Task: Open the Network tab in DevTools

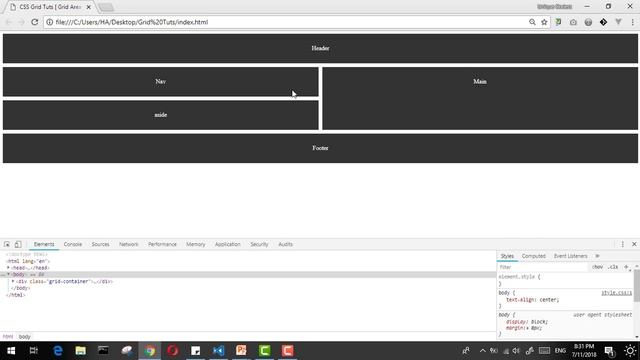Action: (x=129, y=244)
